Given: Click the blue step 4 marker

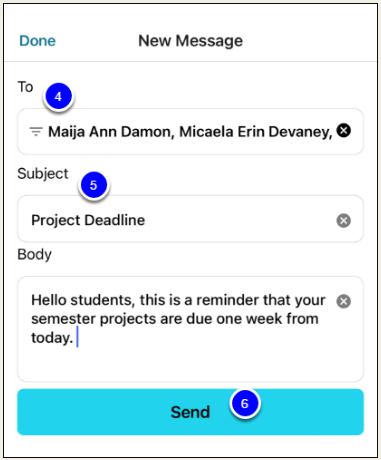Looking at the screenshot, I should (58, 96).
